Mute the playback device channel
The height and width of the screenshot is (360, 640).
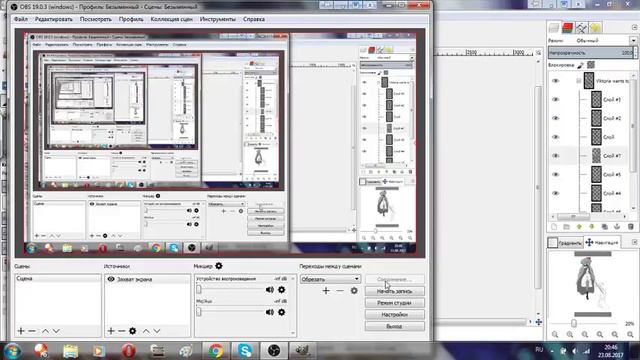269,290
